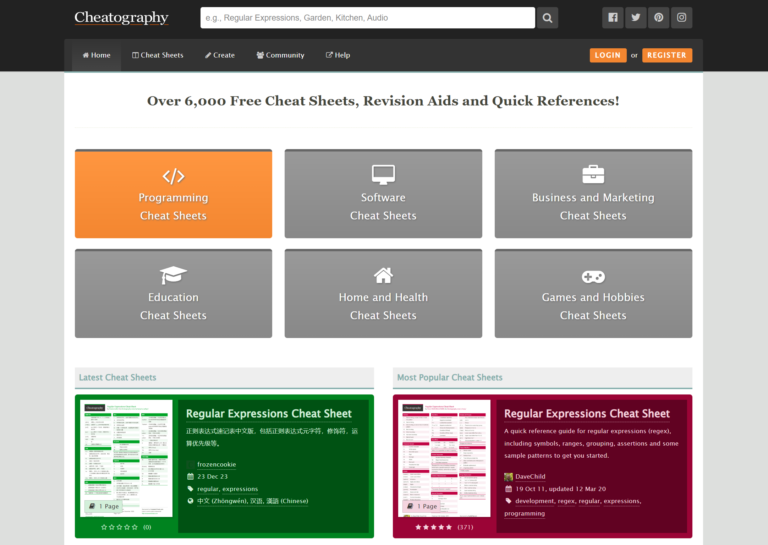Click the 'Over 6,000 Free Cheat Sheets' headline
Image resolution: width=768 pixels, height=545 pixels.
[383, 101]
